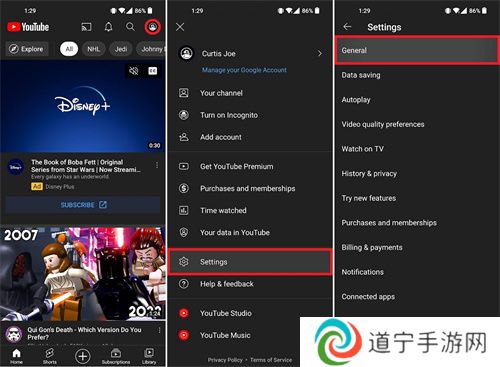500x367 pixels.
Task: Unmute the Disney+ video preview
Action: point(134,71)
